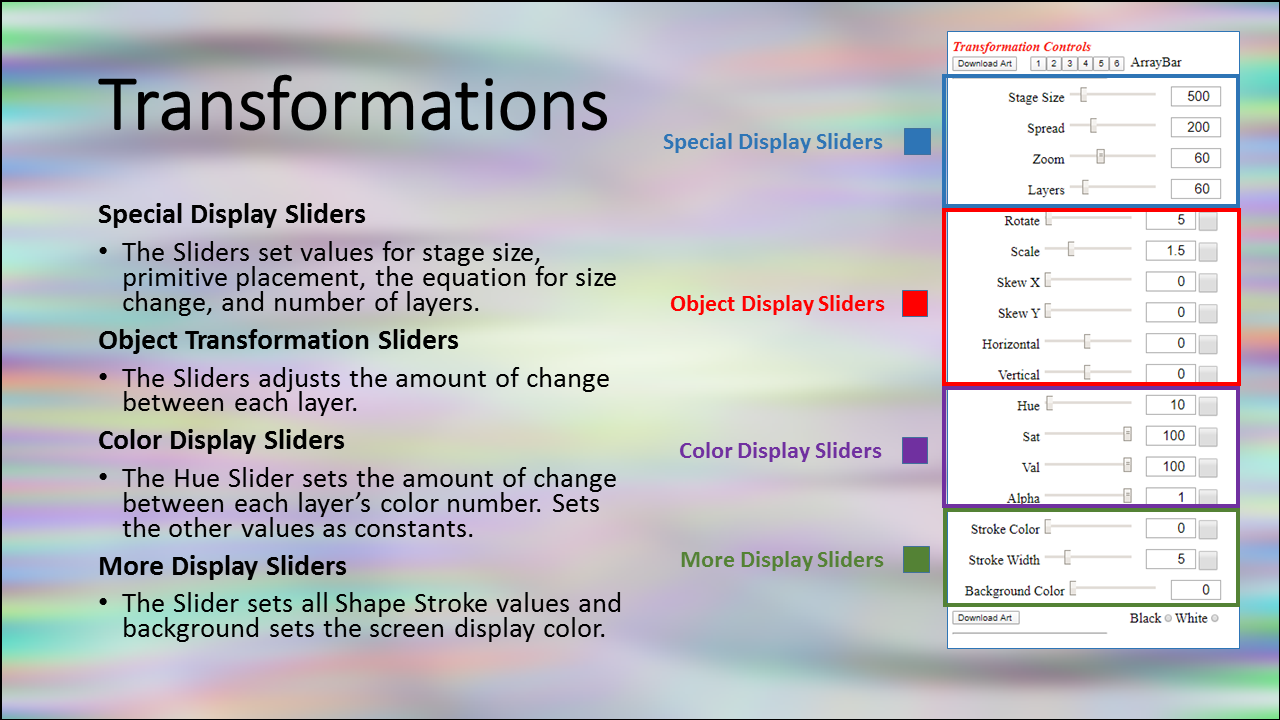Click the Sat slider handle
This screenshot has height=720, width=1280.
[1127, 435]
